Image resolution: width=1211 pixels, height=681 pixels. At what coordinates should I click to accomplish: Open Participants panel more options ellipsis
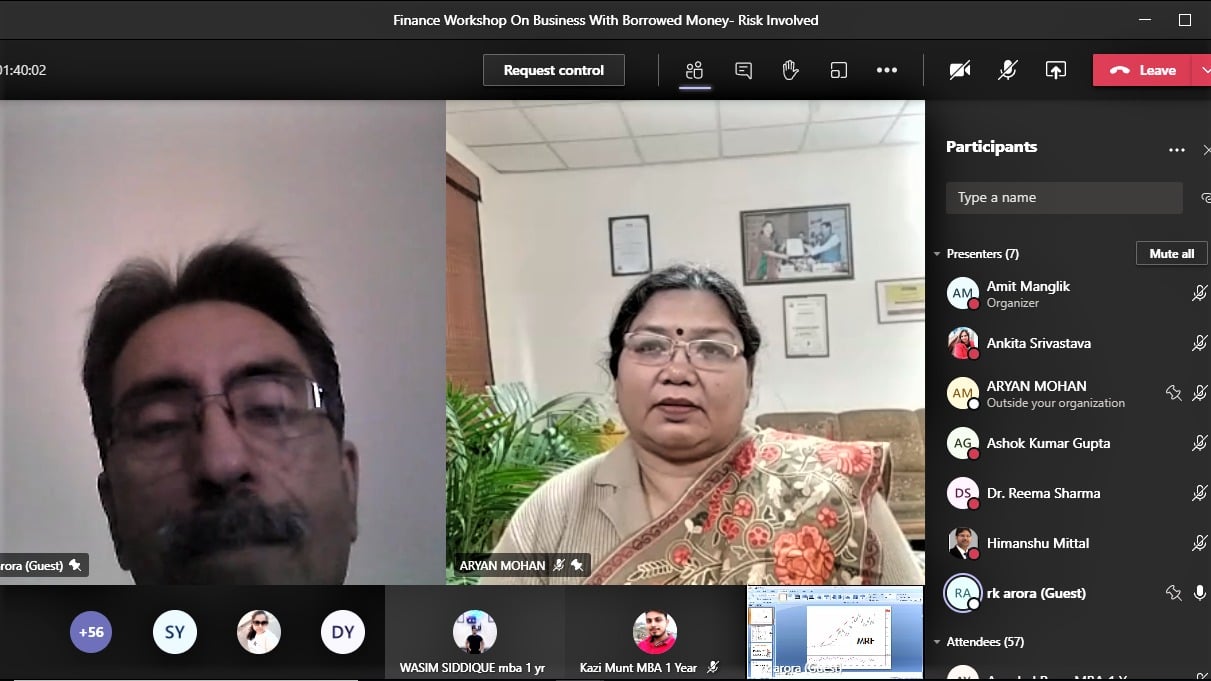pos(1176,150)
